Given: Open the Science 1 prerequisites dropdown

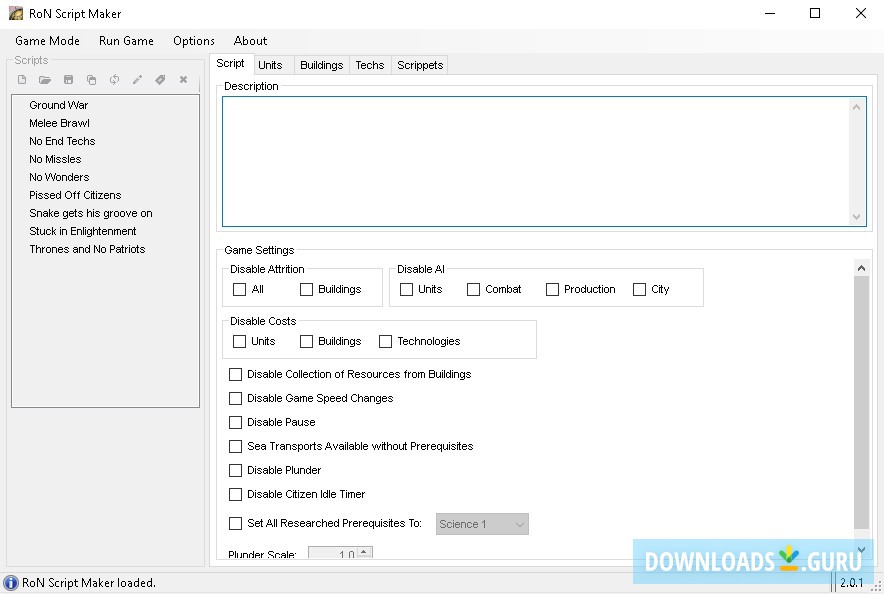Looking at the screenshot, I should (482, 524).
